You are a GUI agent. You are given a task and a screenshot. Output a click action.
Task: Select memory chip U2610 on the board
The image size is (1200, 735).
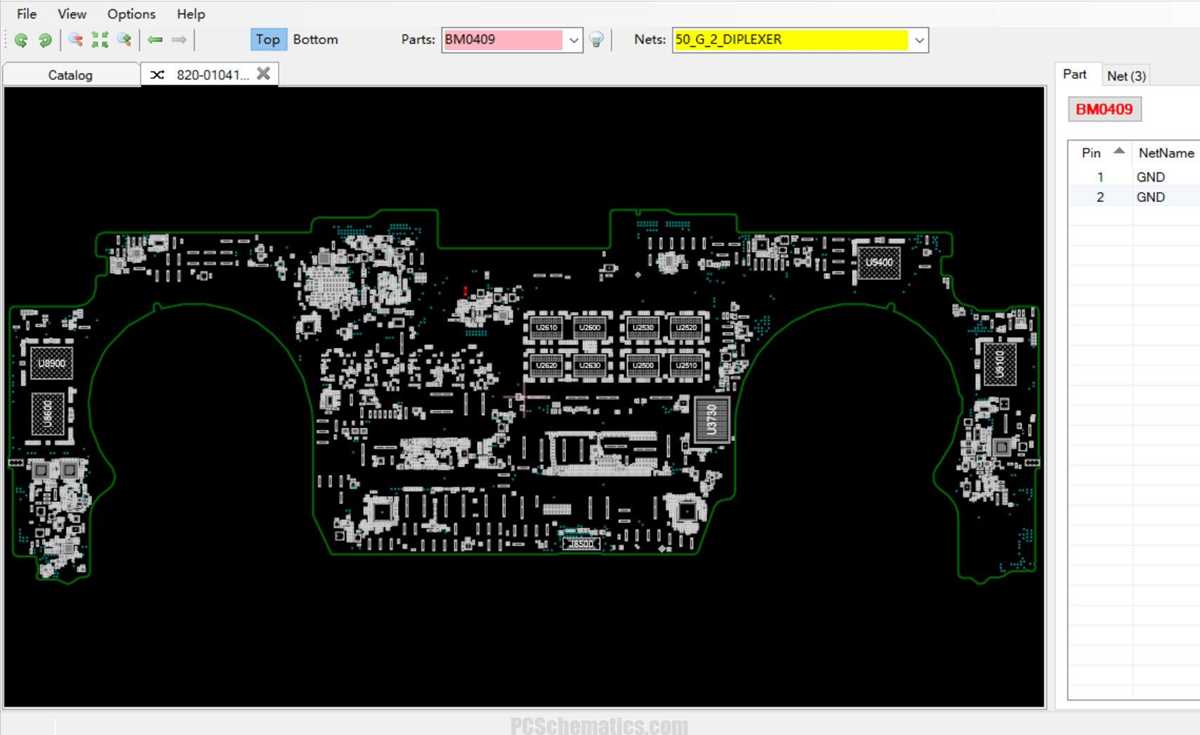click(546, 328)
